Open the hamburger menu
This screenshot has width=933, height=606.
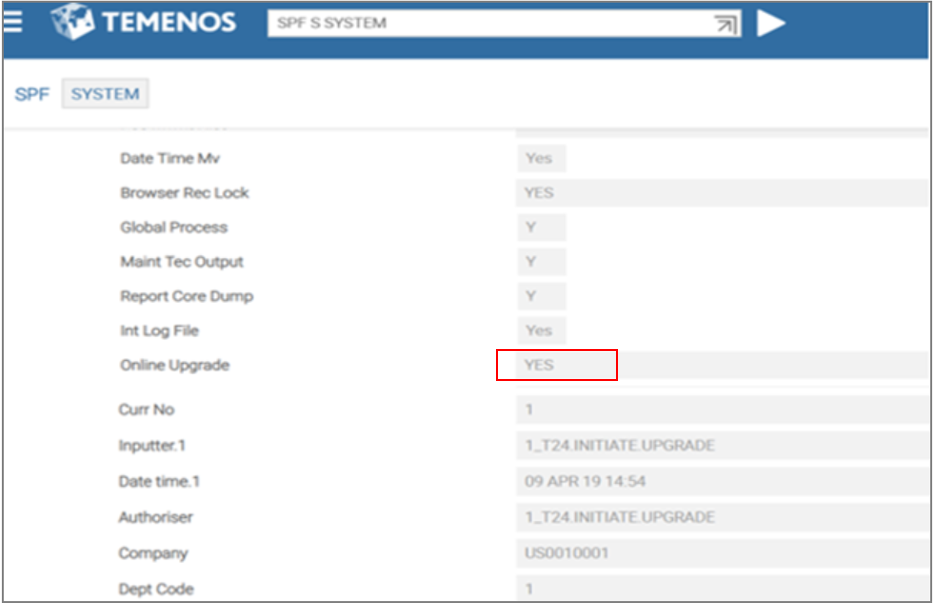pos(13,22)
